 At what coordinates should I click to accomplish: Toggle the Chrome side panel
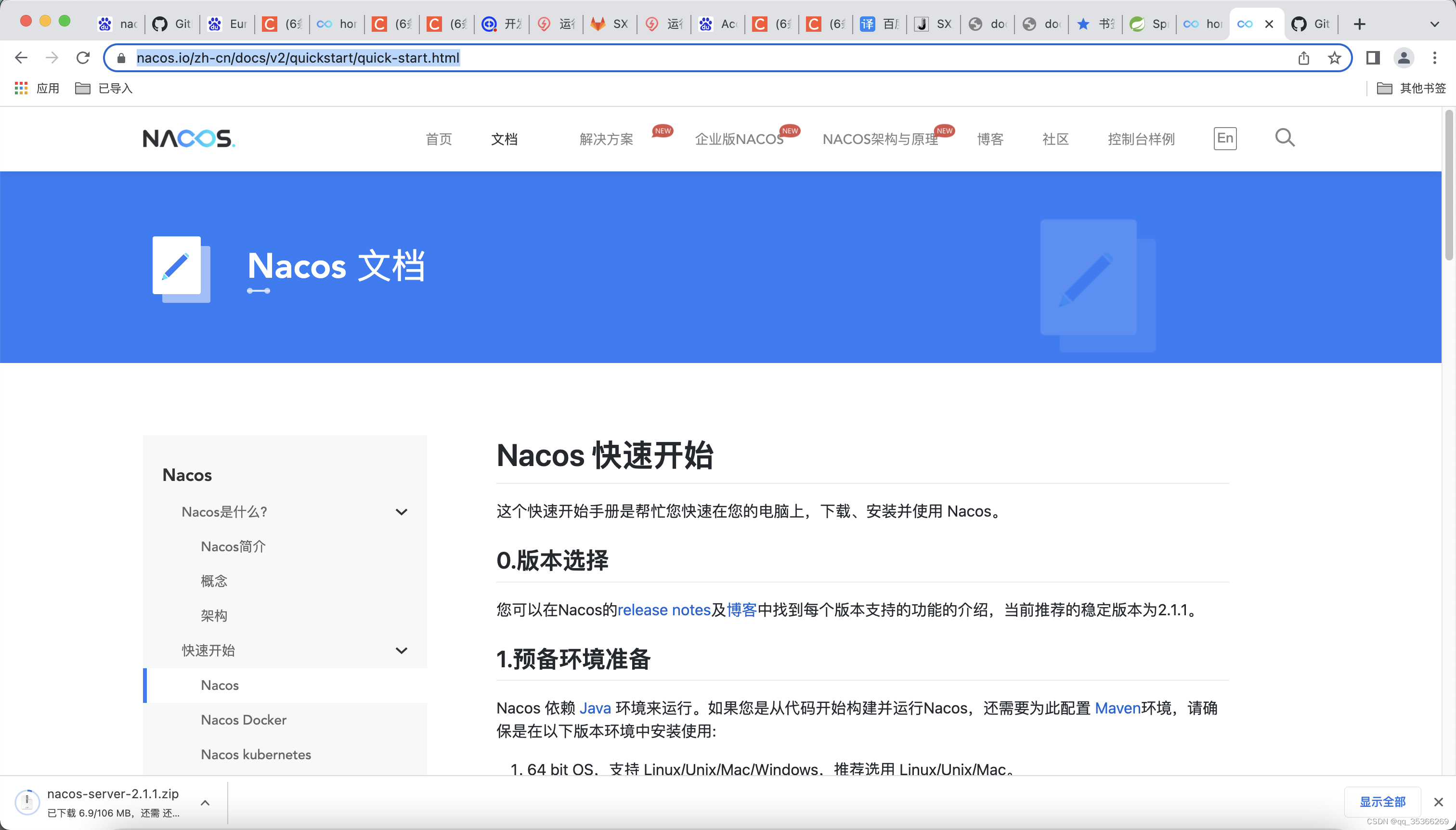pyautogui.click(x=1373, y=58)
